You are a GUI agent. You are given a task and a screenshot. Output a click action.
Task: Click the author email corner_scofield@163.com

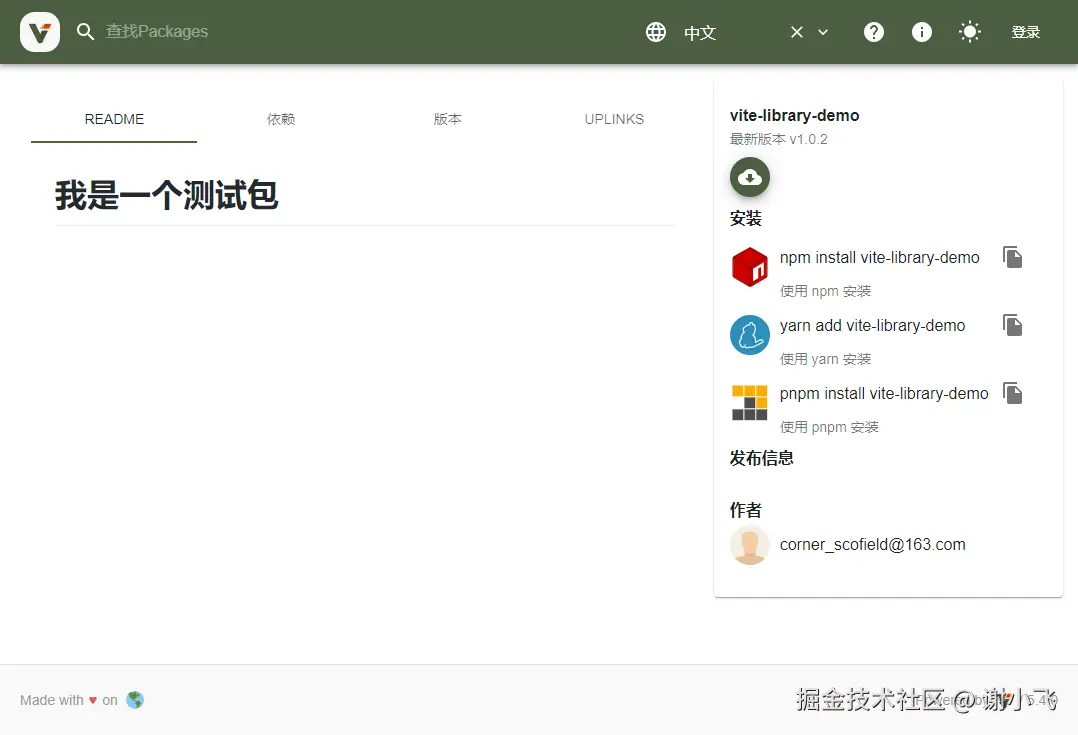[x=873, y=544]
